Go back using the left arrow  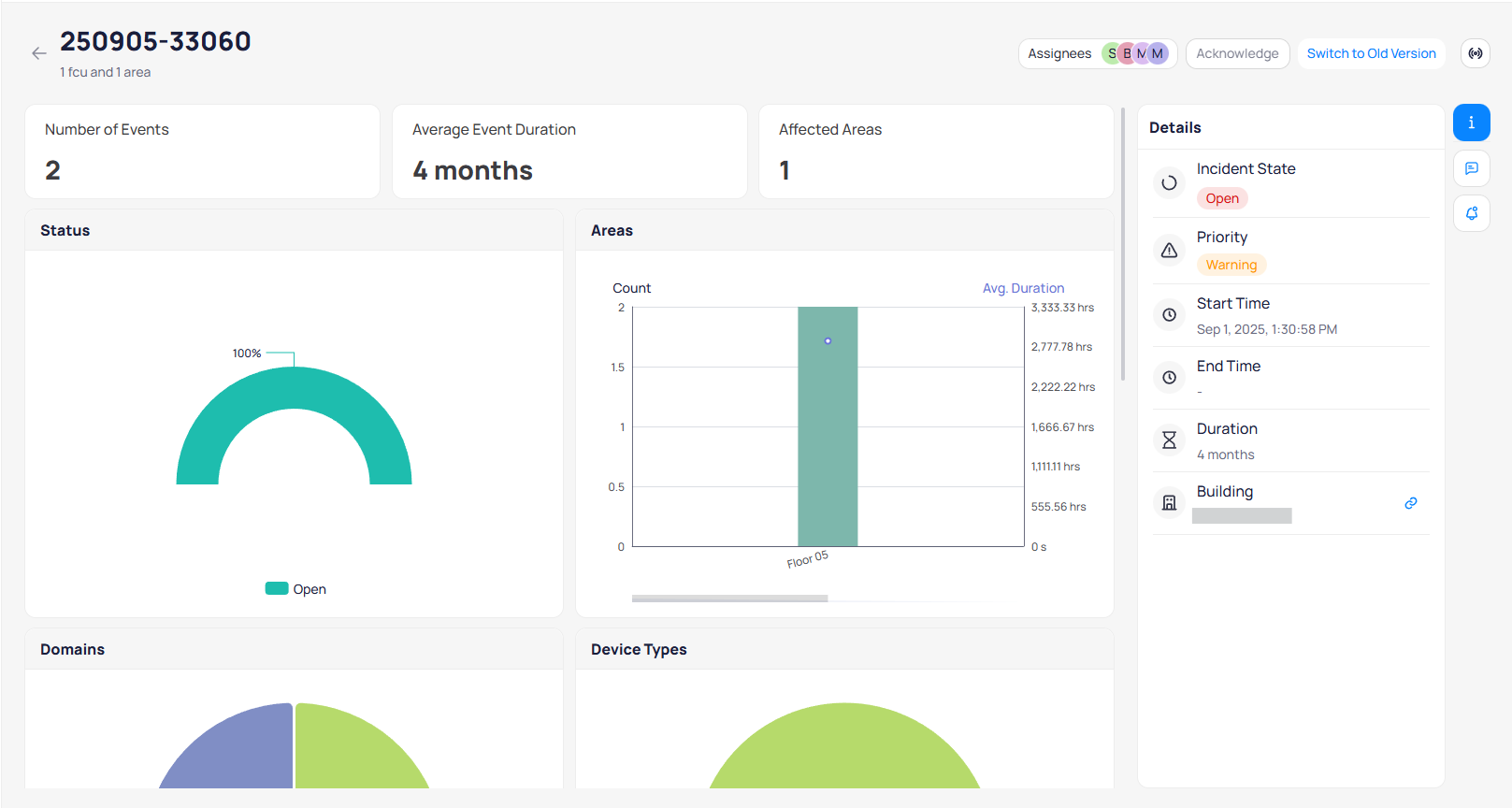coord(38,53)
